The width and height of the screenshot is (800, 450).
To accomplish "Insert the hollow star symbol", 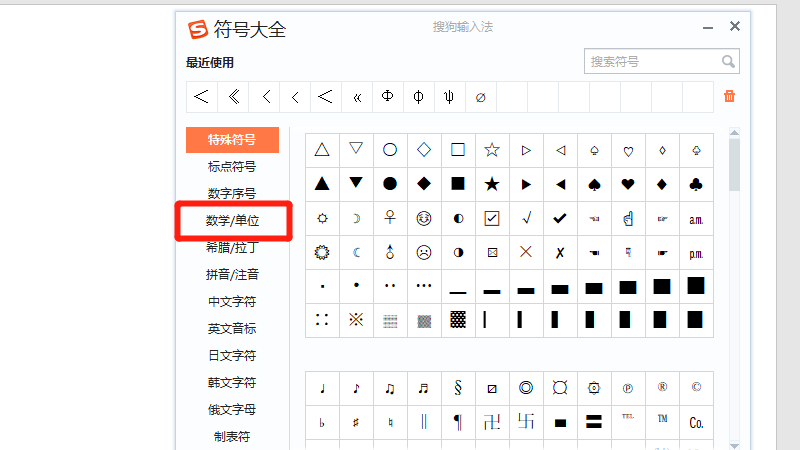I will (491, 150).
